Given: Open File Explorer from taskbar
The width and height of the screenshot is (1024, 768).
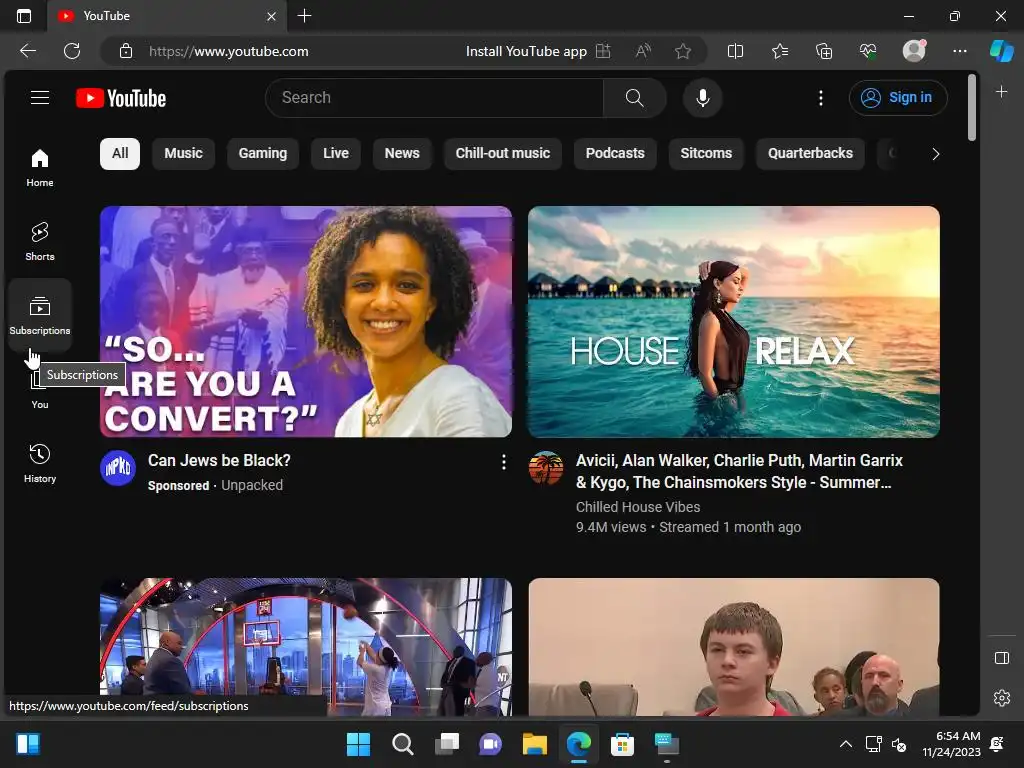Looking at the screenshot, I should click(x=534, y=744).
